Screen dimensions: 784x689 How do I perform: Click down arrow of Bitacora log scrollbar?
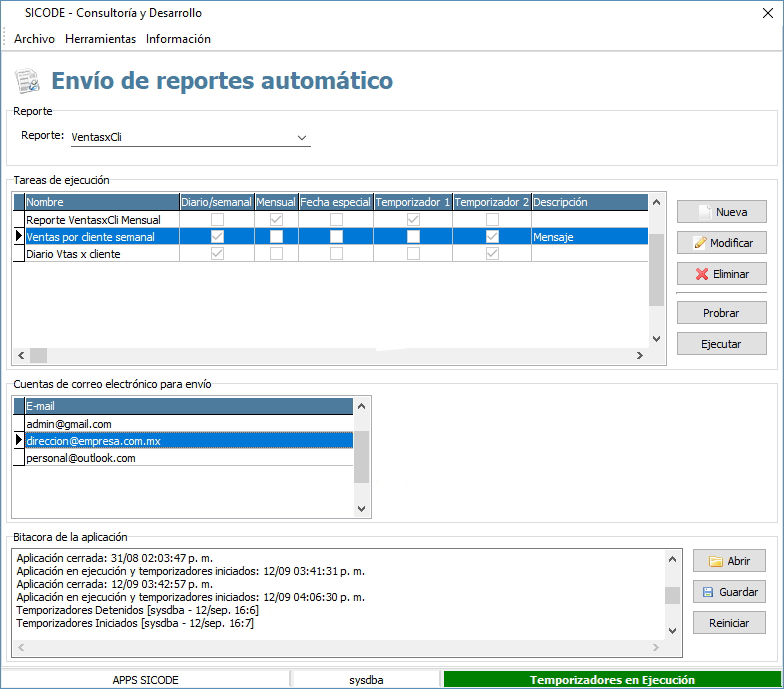tap(672, 630)
